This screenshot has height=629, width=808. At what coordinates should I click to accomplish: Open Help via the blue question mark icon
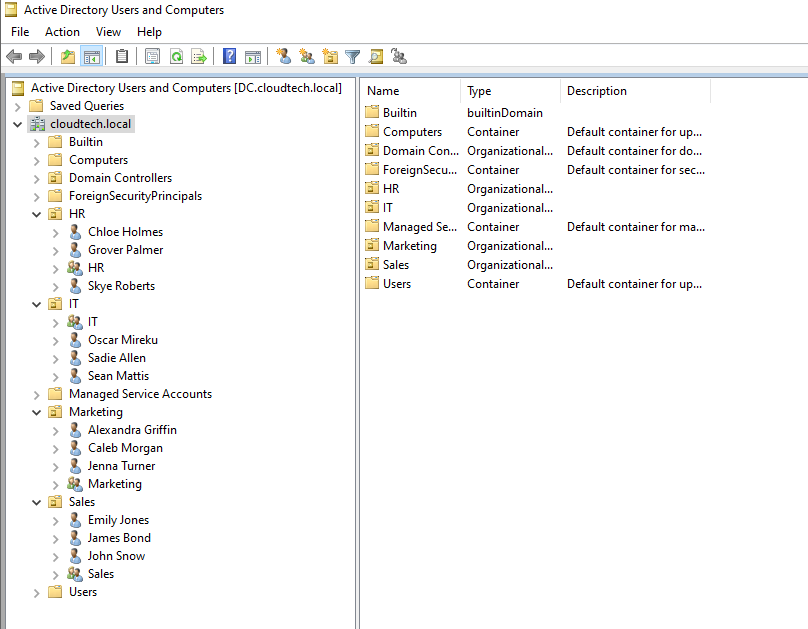pos(230,57)
